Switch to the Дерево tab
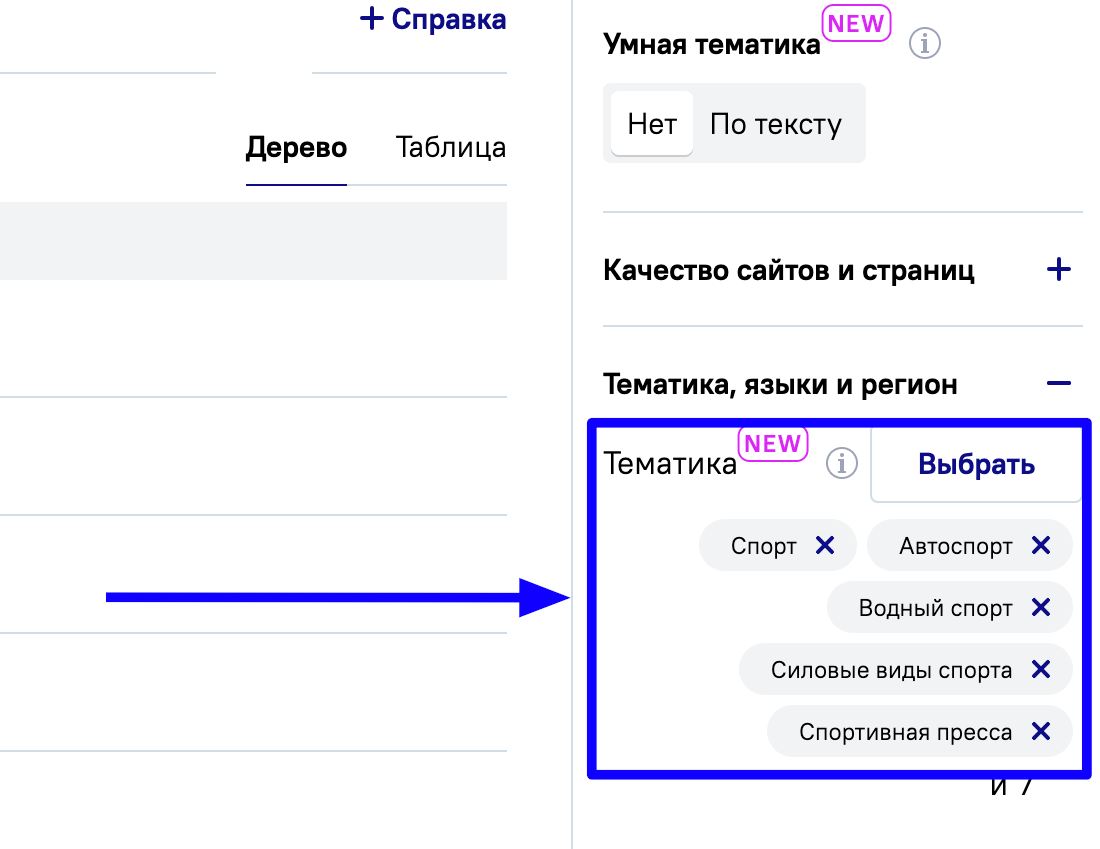Image resolution: width=1100 pixels, height=849 pixels. point(296,149)
